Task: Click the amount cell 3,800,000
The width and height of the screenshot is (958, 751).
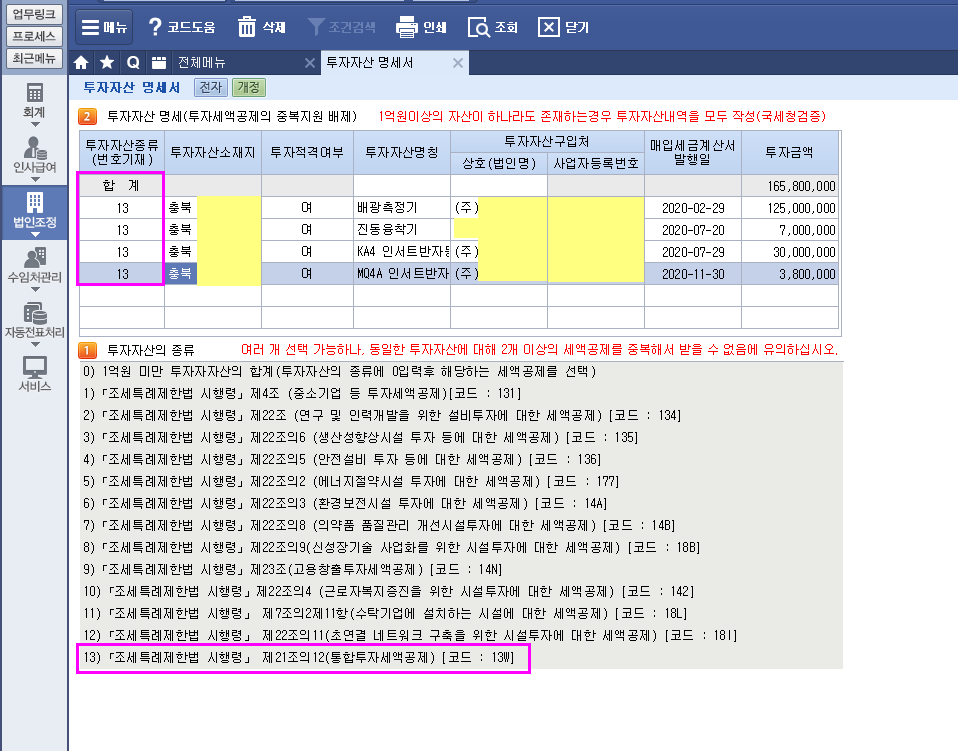Action: pos(789,274)
